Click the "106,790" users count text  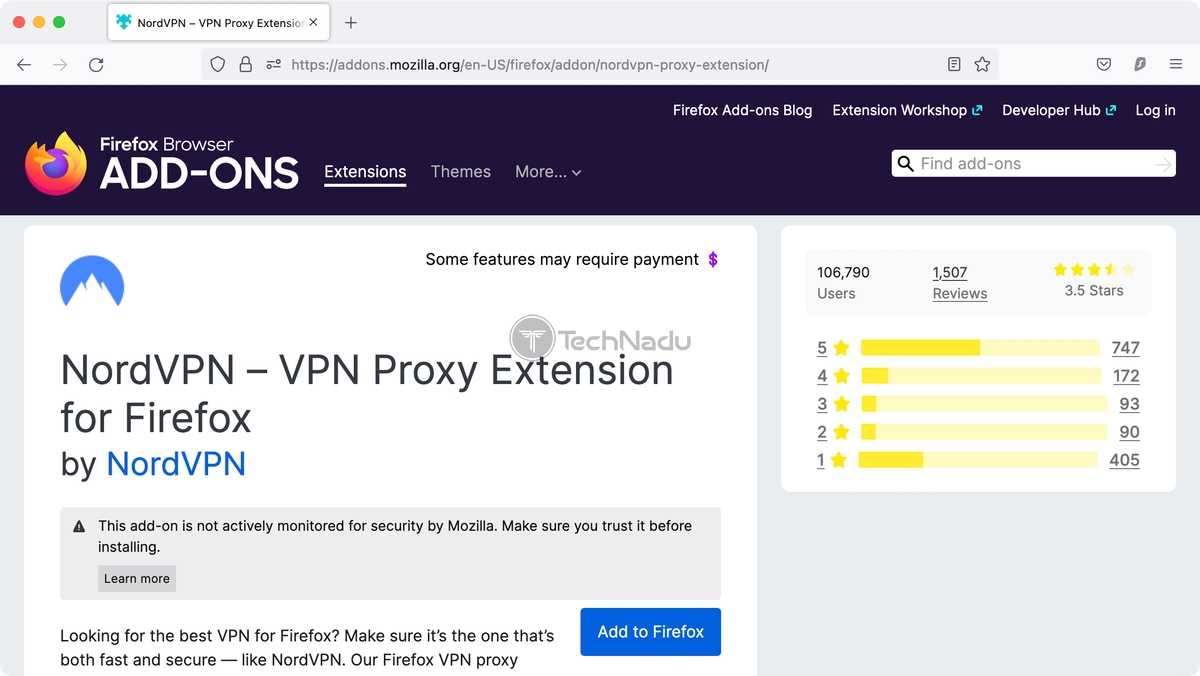843,272
